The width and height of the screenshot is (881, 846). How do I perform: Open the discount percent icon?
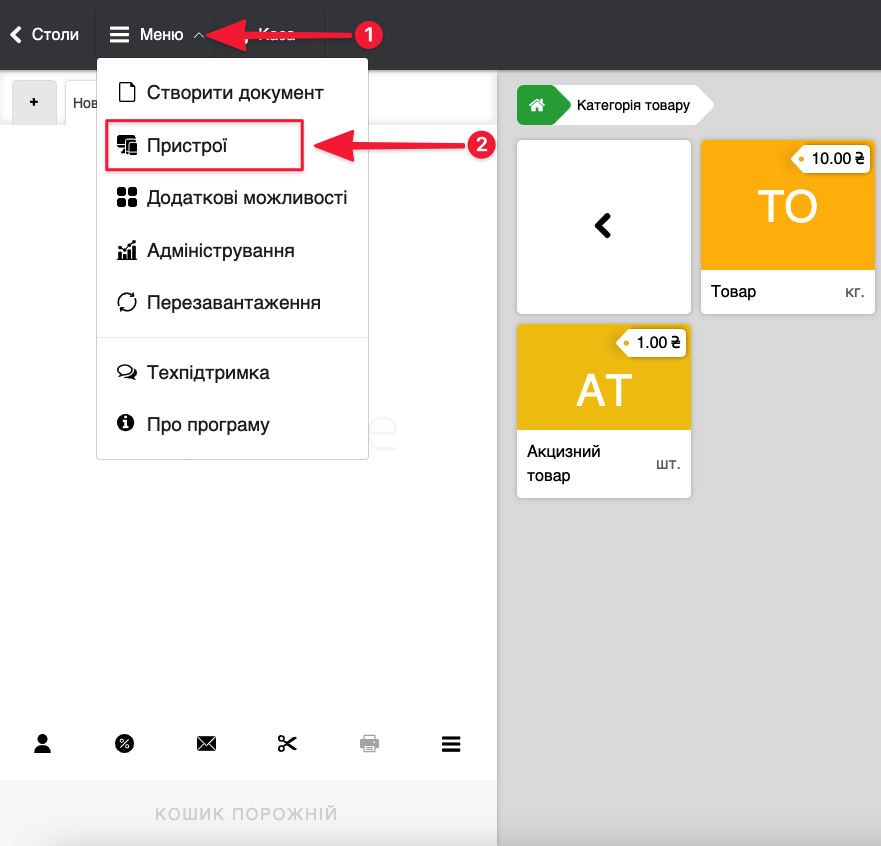pos(125,743)
